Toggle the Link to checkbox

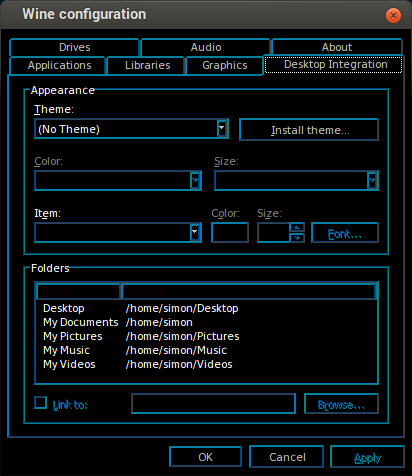click(x=41, y=403)
